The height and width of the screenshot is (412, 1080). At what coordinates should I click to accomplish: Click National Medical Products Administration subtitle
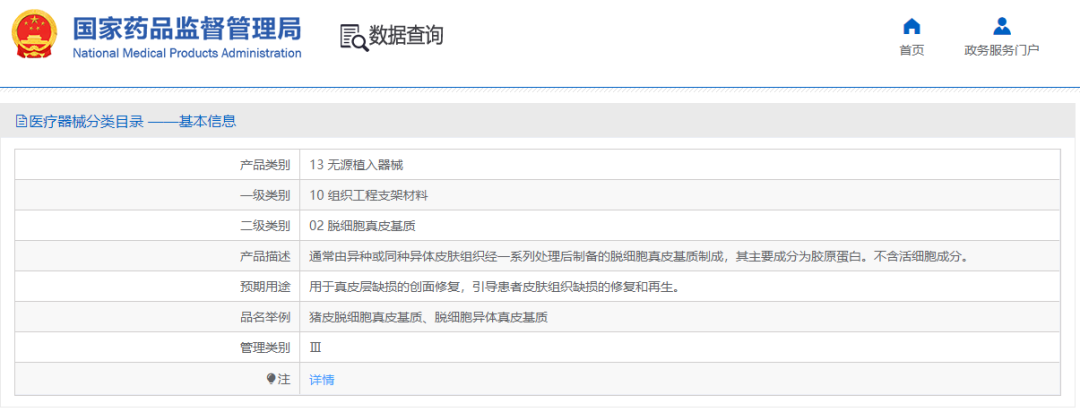pos(187,53)
